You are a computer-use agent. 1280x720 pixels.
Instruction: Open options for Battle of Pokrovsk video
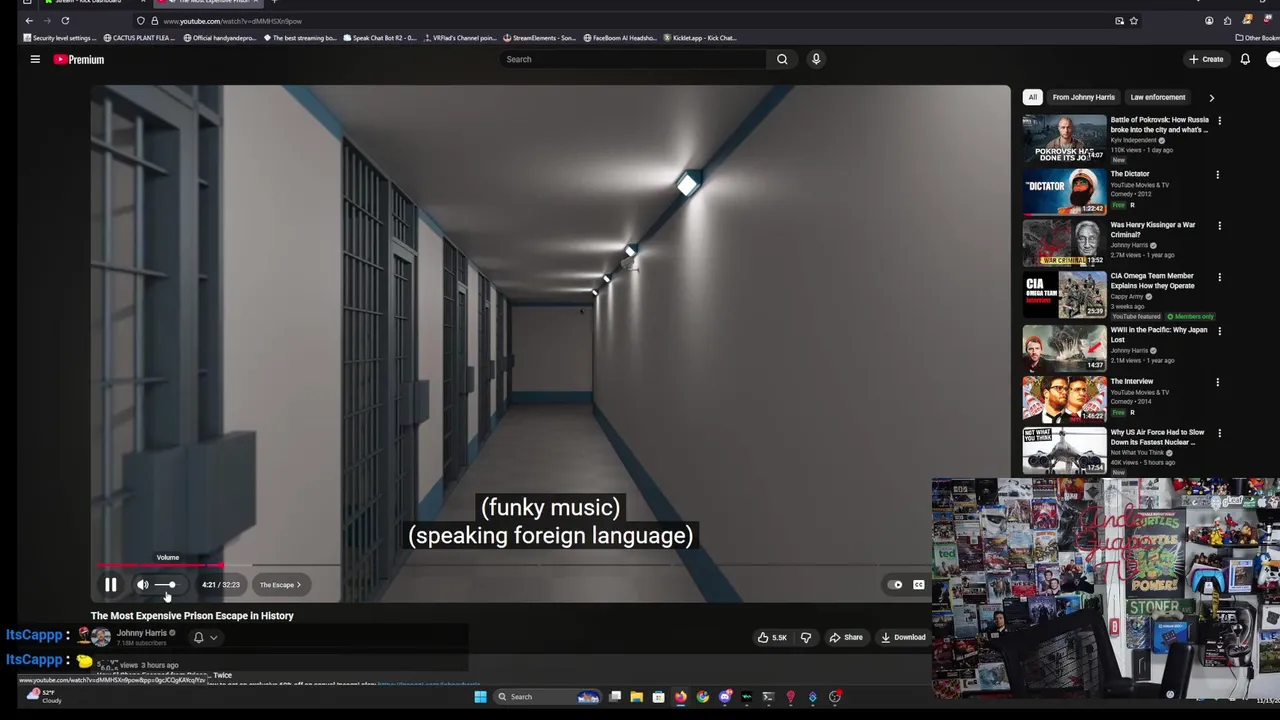[1219, 121]
